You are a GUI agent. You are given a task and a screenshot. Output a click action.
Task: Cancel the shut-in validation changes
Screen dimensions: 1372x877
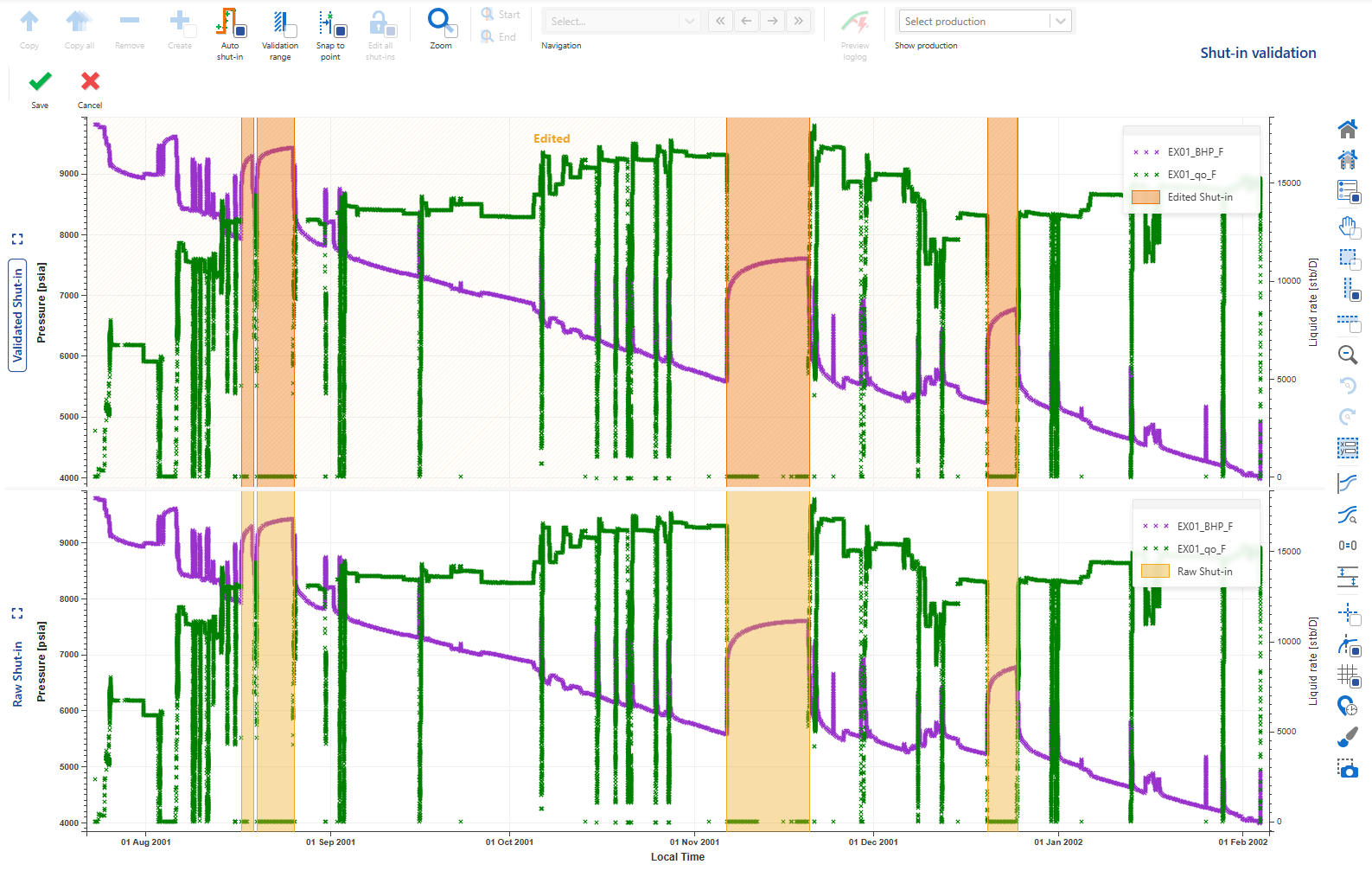click(90, 82)
